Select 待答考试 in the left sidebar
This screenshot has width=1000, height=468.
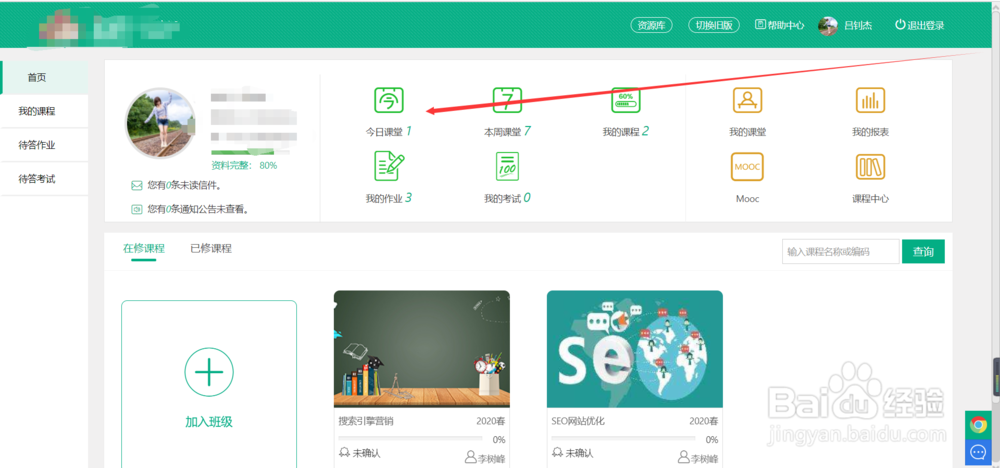point(44,179)
